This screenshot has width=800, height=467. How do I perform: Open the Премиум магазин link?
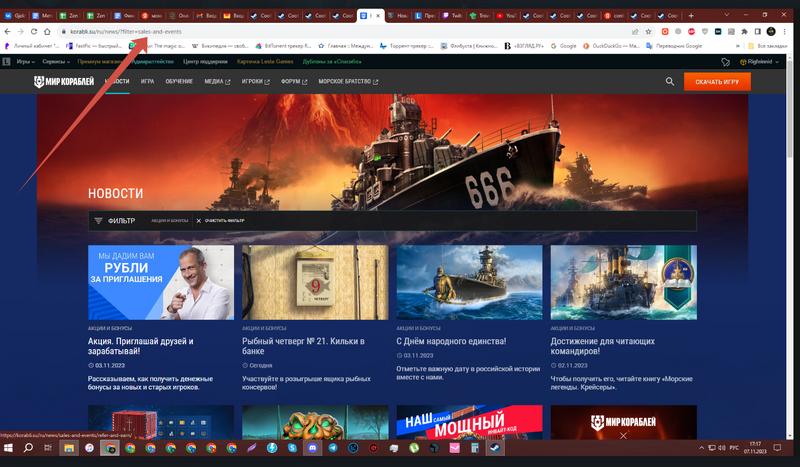(x=101, y=62)
